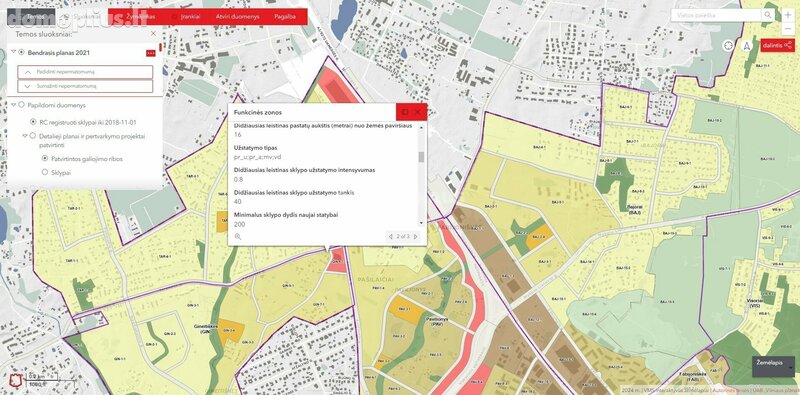Click the dalintis share button

[777, 45]
